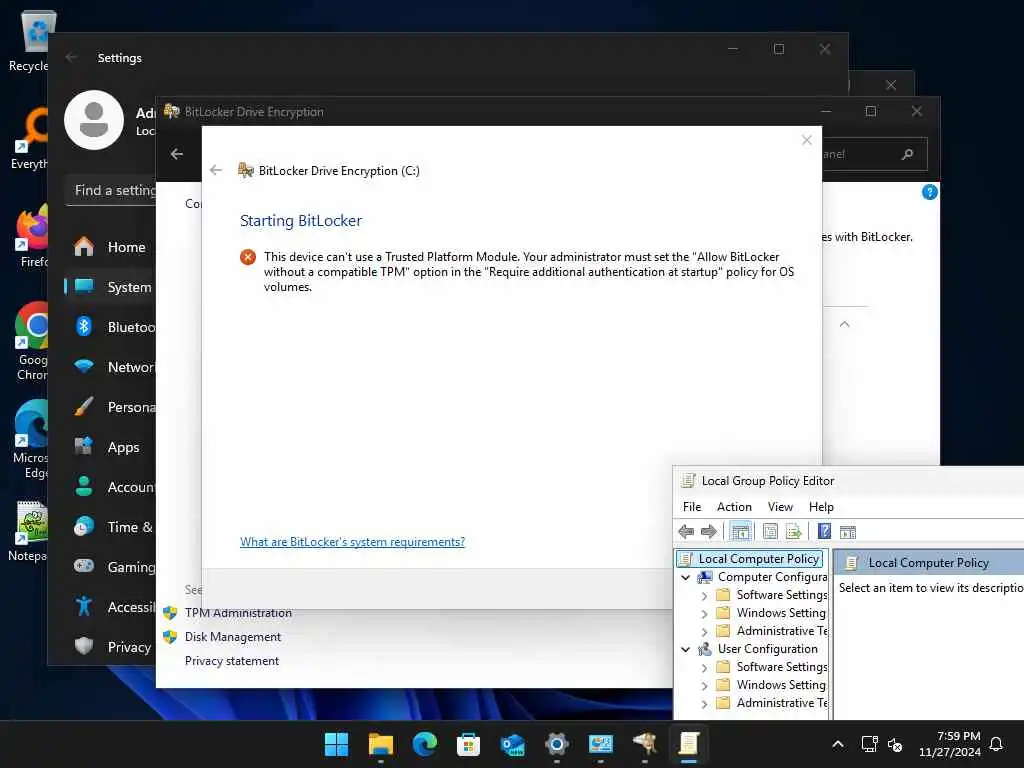Click blue help icon in BitLocker control panel
This screenshot has height=768, width=1024.
pos(929,192)
